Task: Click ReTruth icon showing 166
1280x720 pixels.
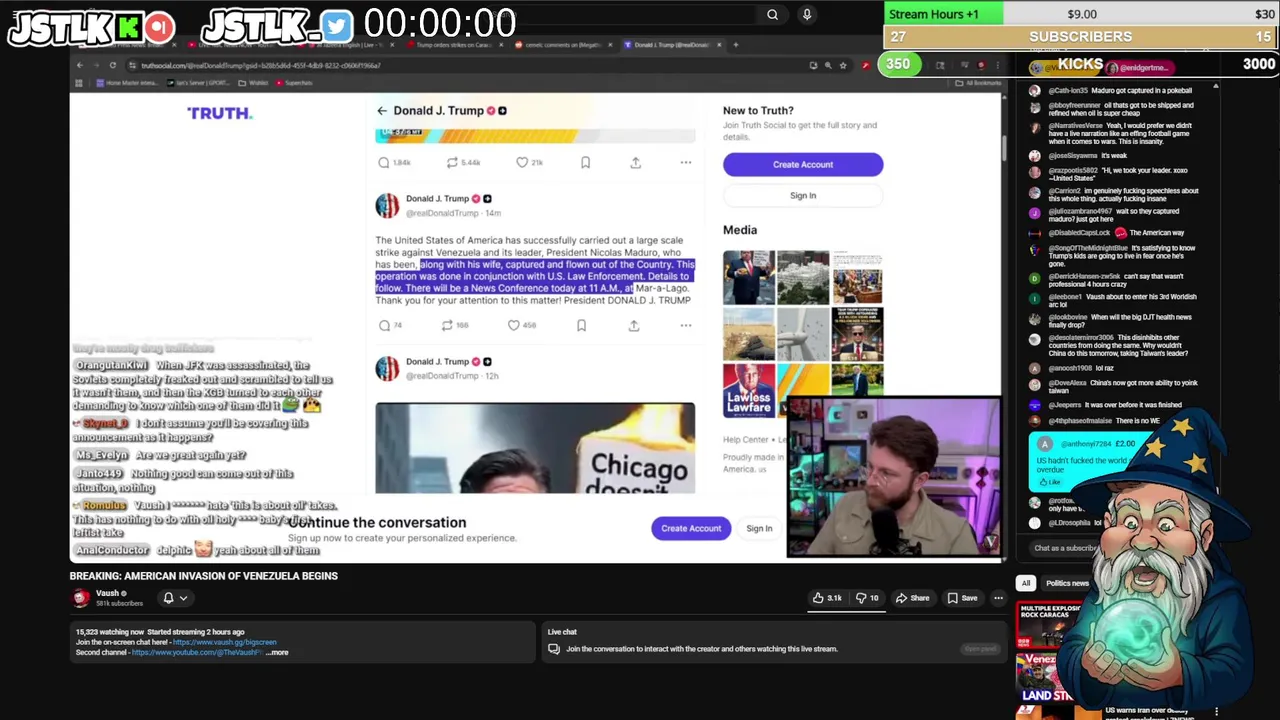Action: [447, 325]
